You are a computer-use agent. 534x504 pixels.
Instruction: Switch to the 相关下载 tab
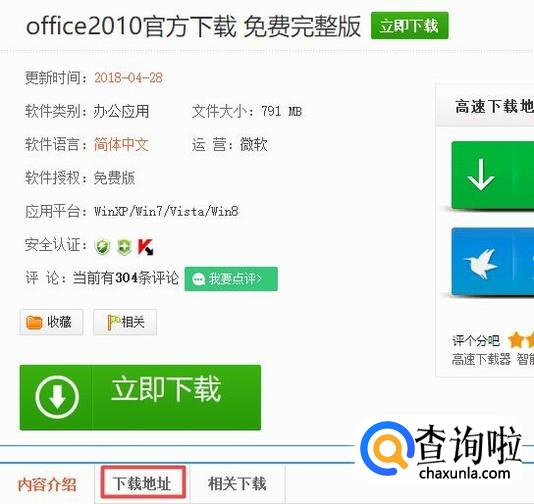tap(237, 484)
